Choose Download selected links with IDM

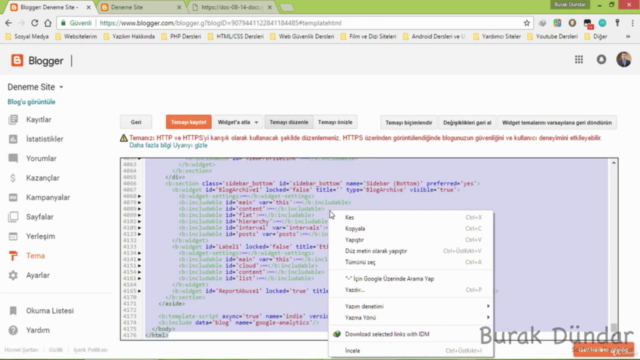(411, 334)
